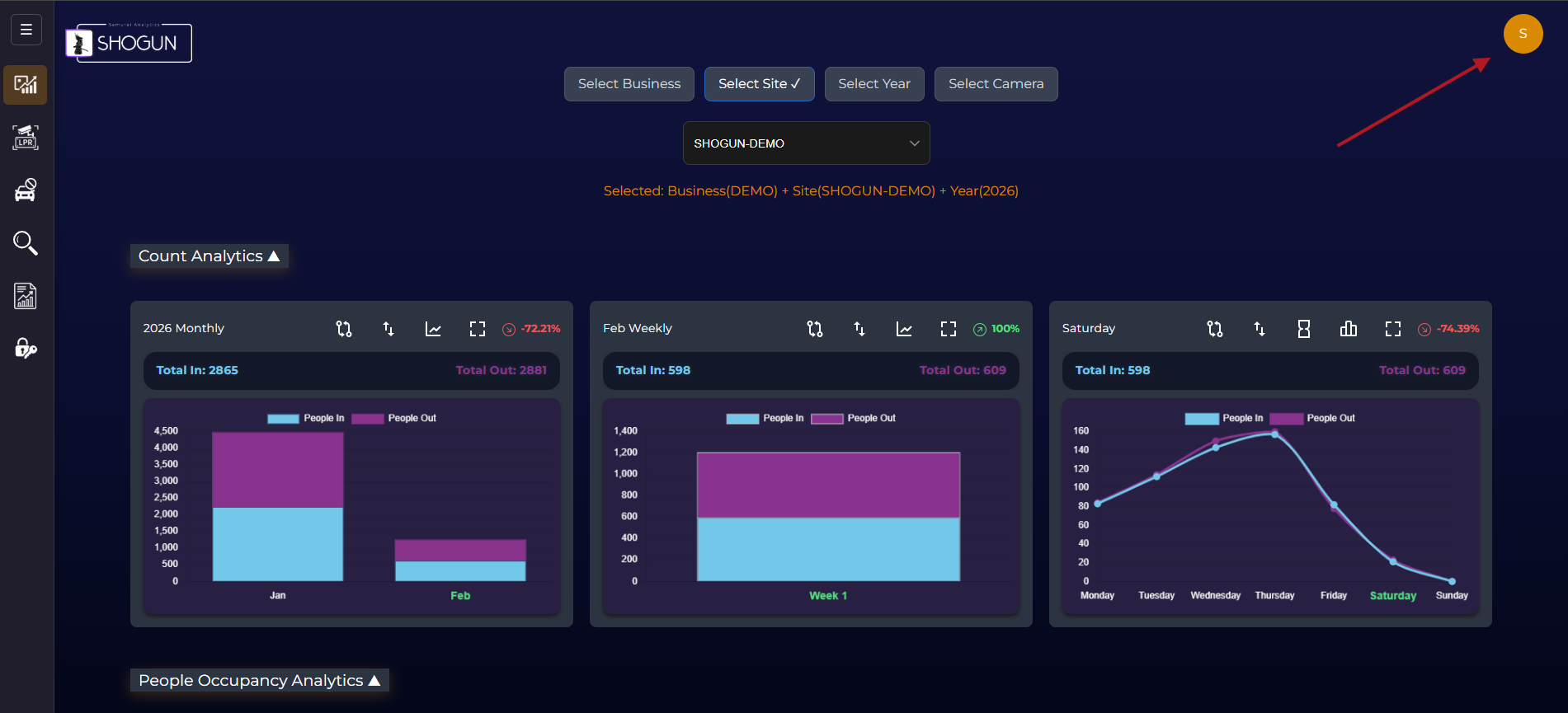The height and width of the screenshot is (713, 1568).
Task: Click the Select Camera button
Action: tap(995, 84)
